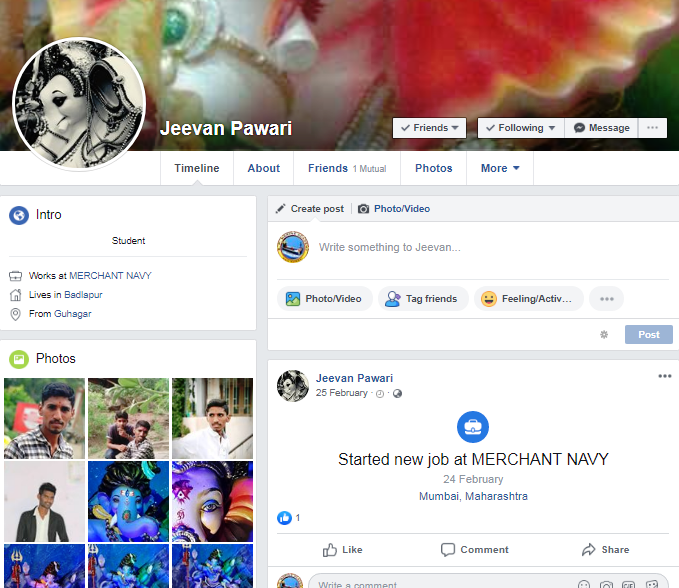Expand the More tab dropdown
This screenshot has width=679, height=588.
(500, 168)
